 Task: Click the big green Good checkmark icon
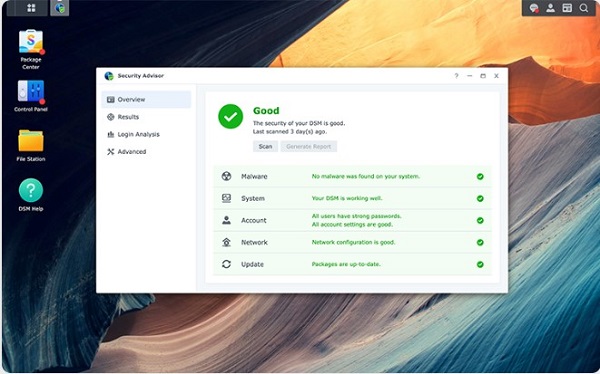coord(230,116)
